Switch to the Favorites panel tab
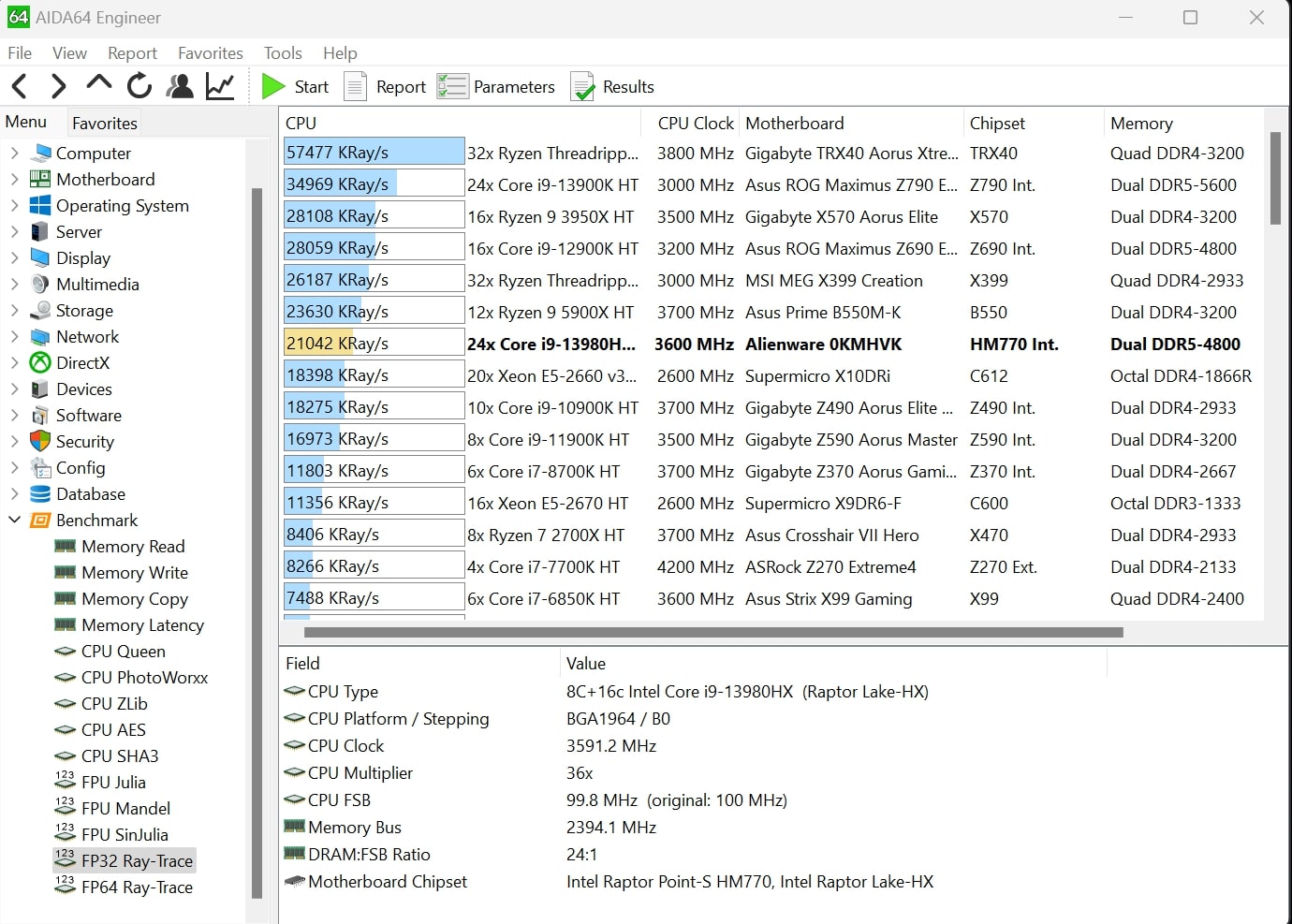Viewport: 1292px width, 924px height. click(x=105, y=123)
